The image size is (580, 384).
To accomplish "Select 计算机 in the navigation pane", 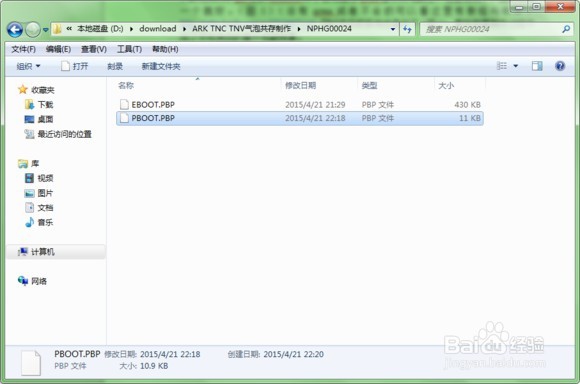I will 43,252.
